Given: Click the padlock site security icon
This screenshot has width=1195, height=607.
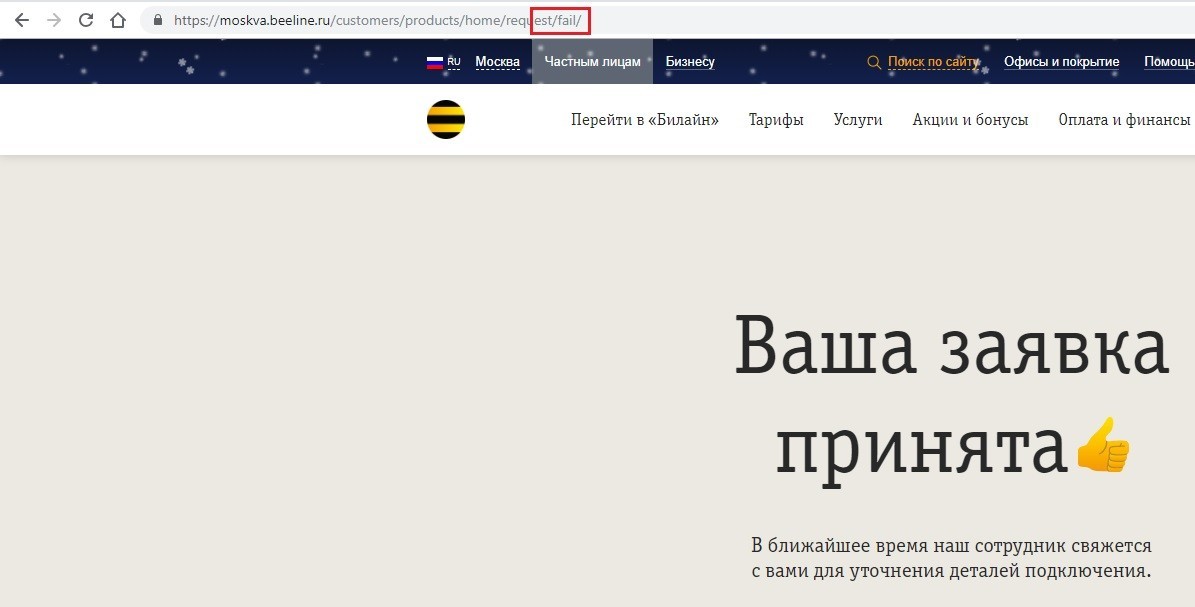Looking at the screenshot, I should pos(157,20).
